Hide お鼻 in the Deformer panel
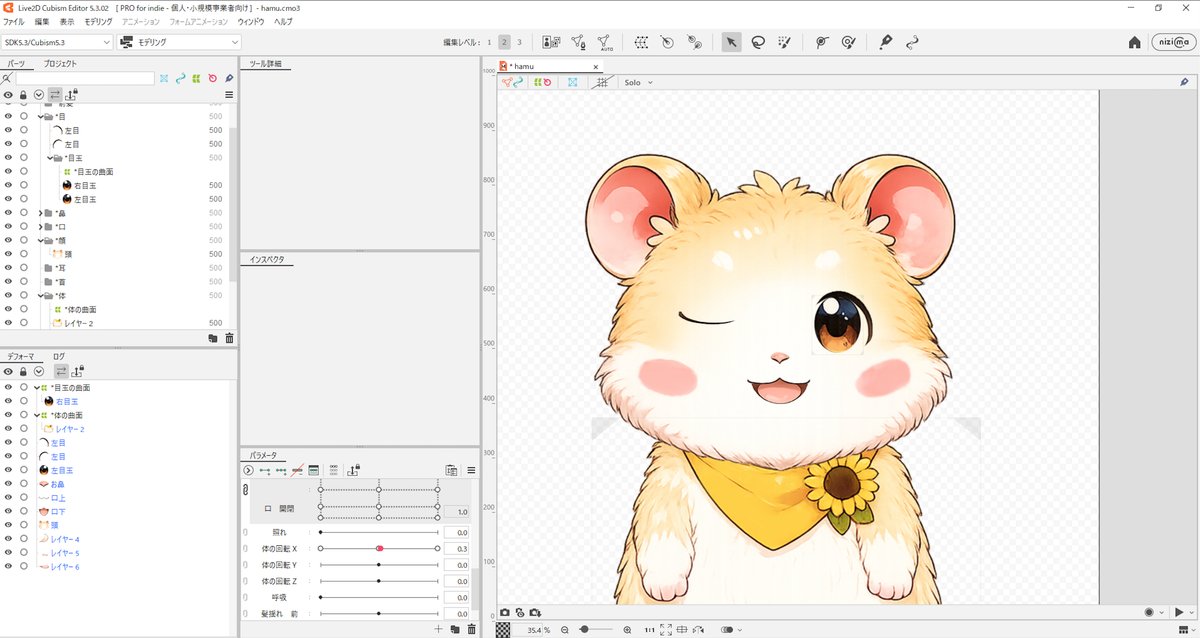Viewport: 1200px width, 638px height. click(8, 484)
